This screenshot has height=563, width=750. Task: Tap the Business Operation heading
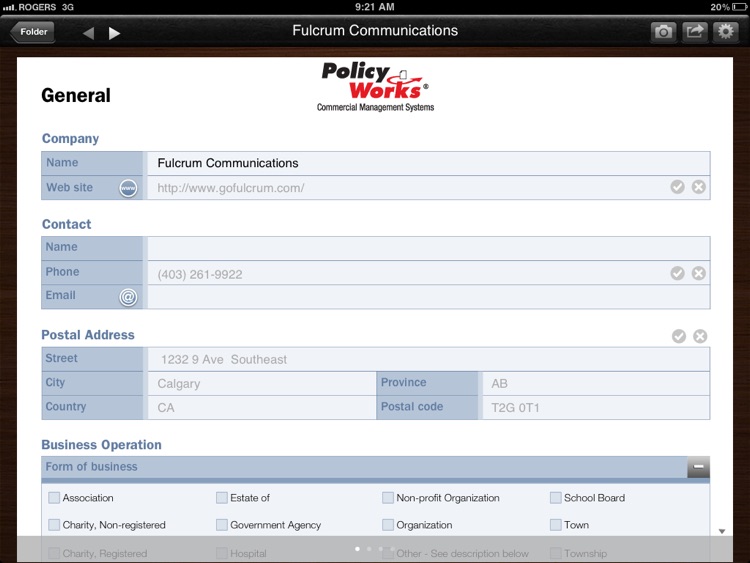coord(101,445)
